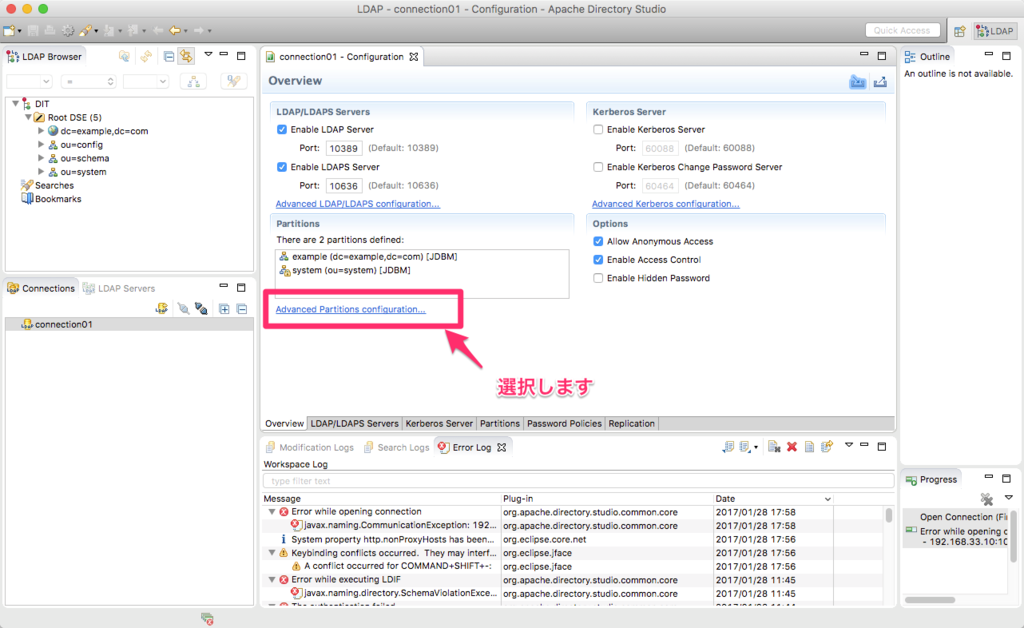
Task: Click the yellow back navigation arrow
Action: pos(174,31)
